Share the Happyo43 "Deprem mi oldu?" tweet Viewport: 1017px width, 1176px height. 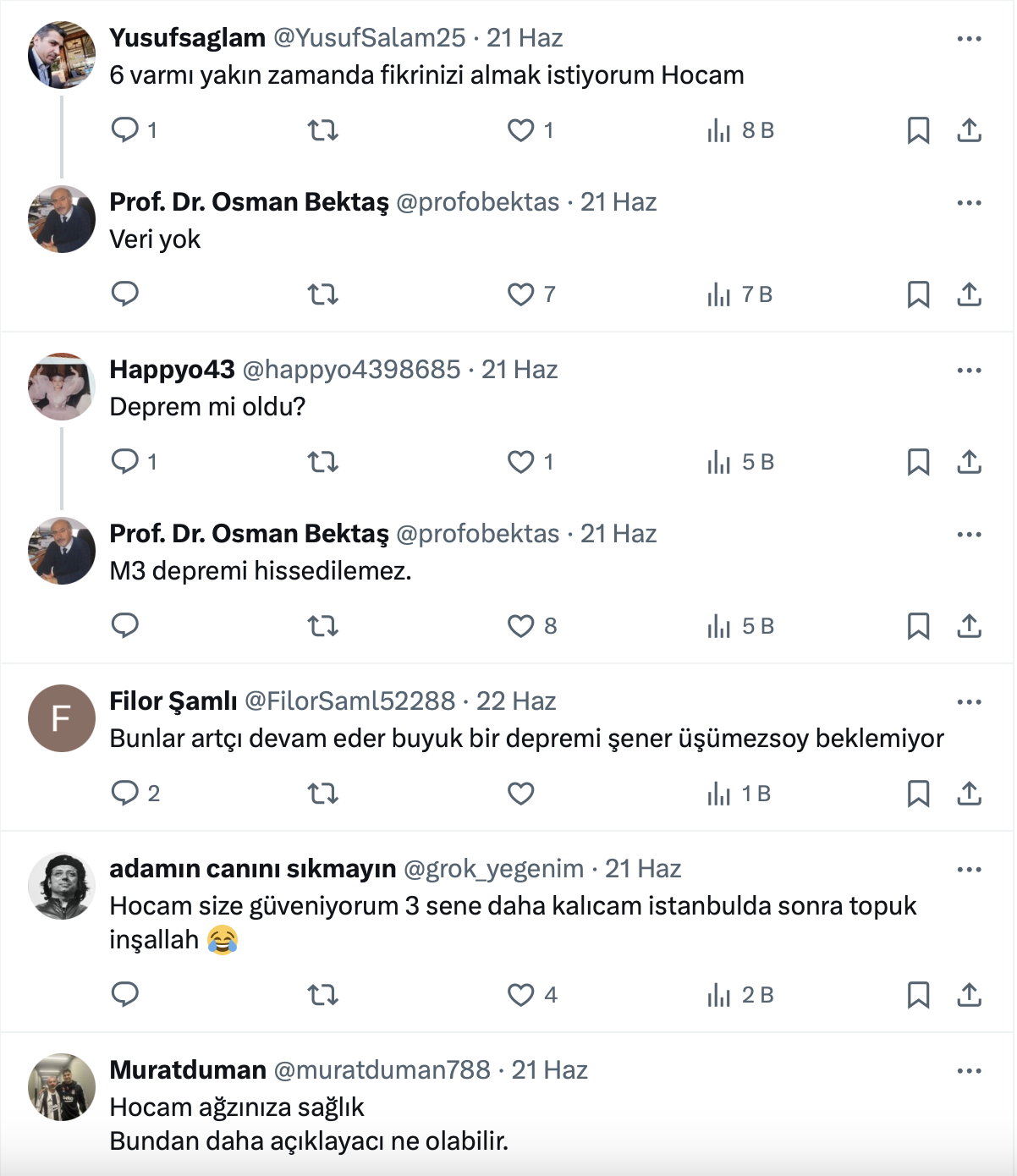969,462
